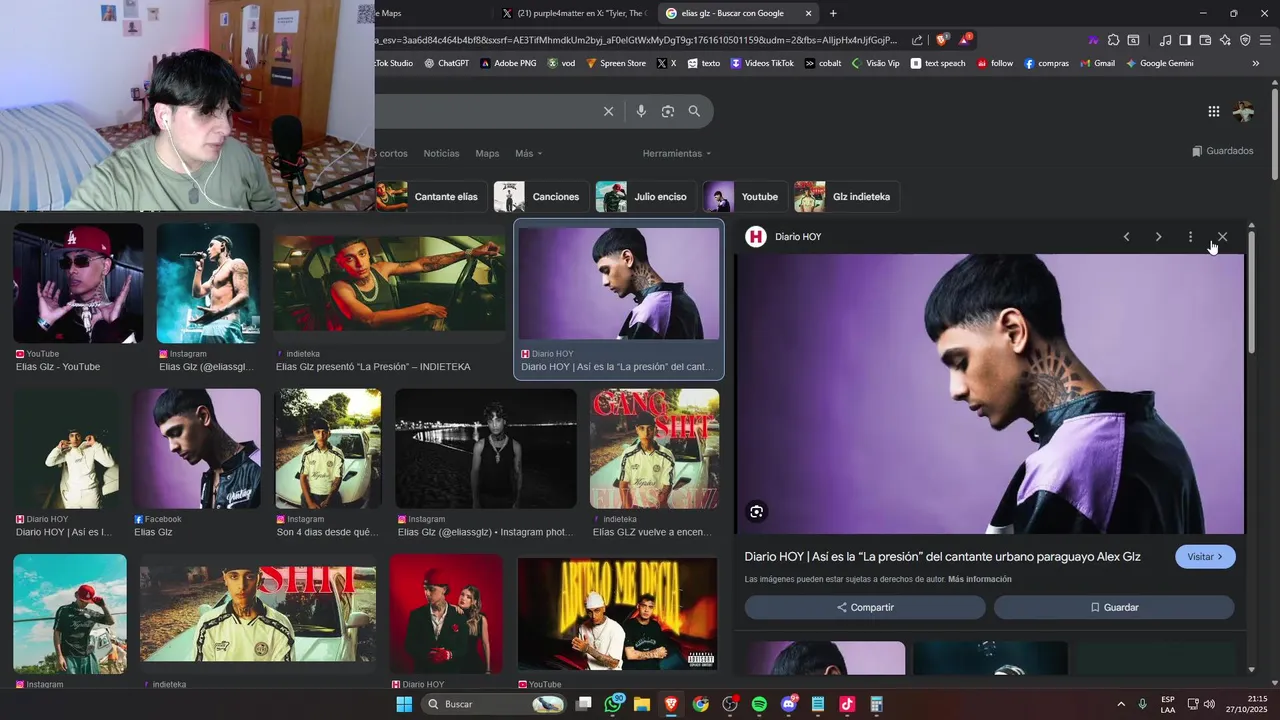
Task: Go to previous image in preview panel
Action: [x=1126, y=237]
